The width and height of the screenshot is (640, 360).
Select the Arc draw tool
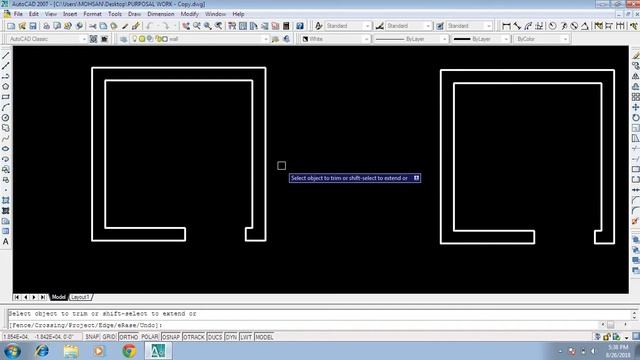[x=6, y=107]
